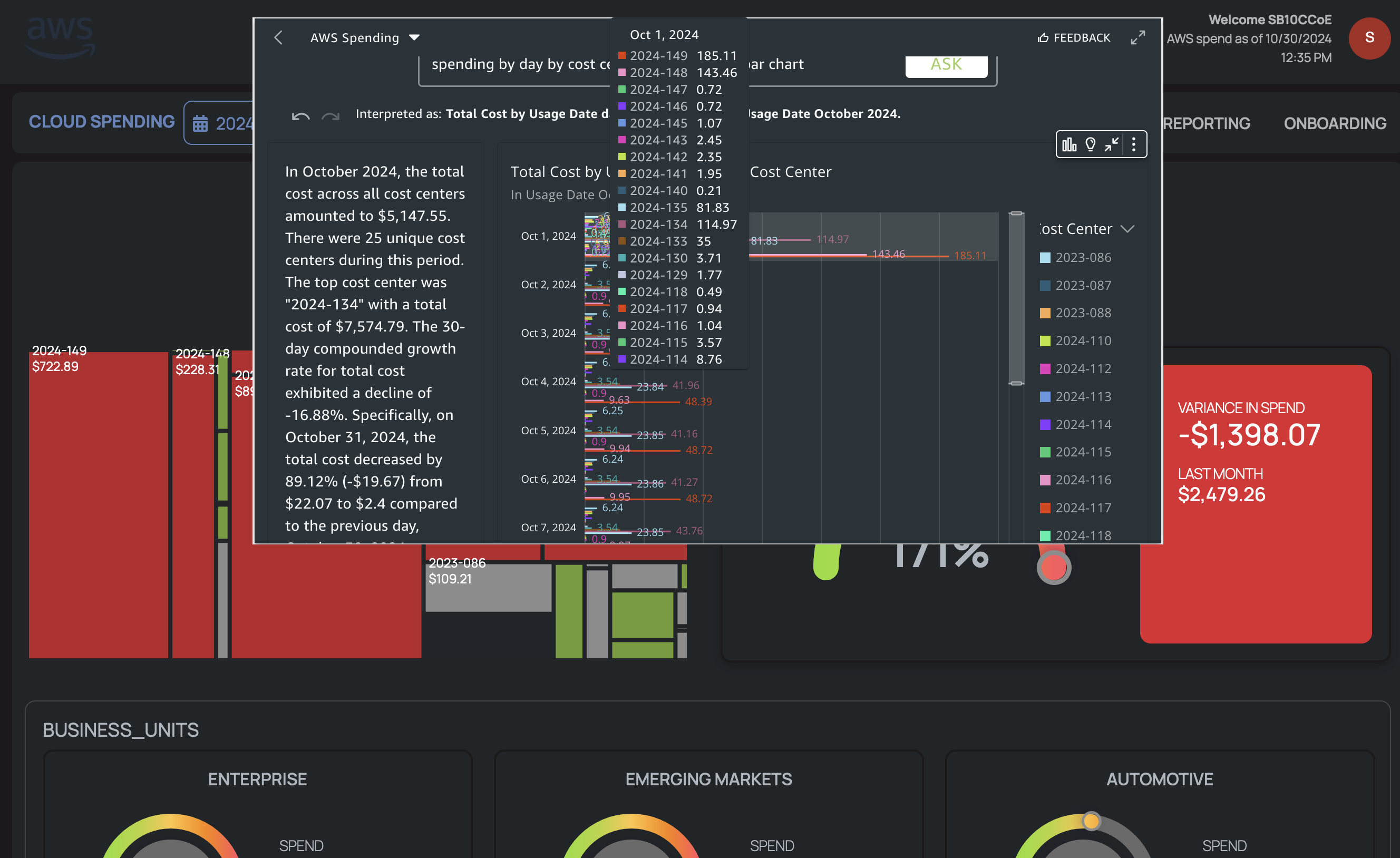1400x858 pixels.
Task: Click tooltip row 2024-149 185.11
Action: (x=677, y=56)
